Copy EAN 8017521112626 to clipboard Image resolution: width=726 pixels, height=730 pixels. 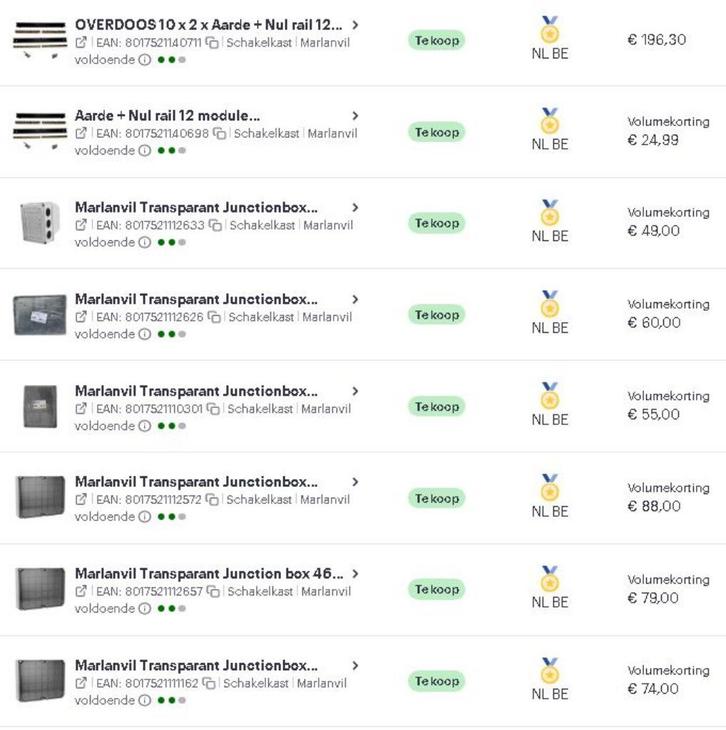click(214, 317)
